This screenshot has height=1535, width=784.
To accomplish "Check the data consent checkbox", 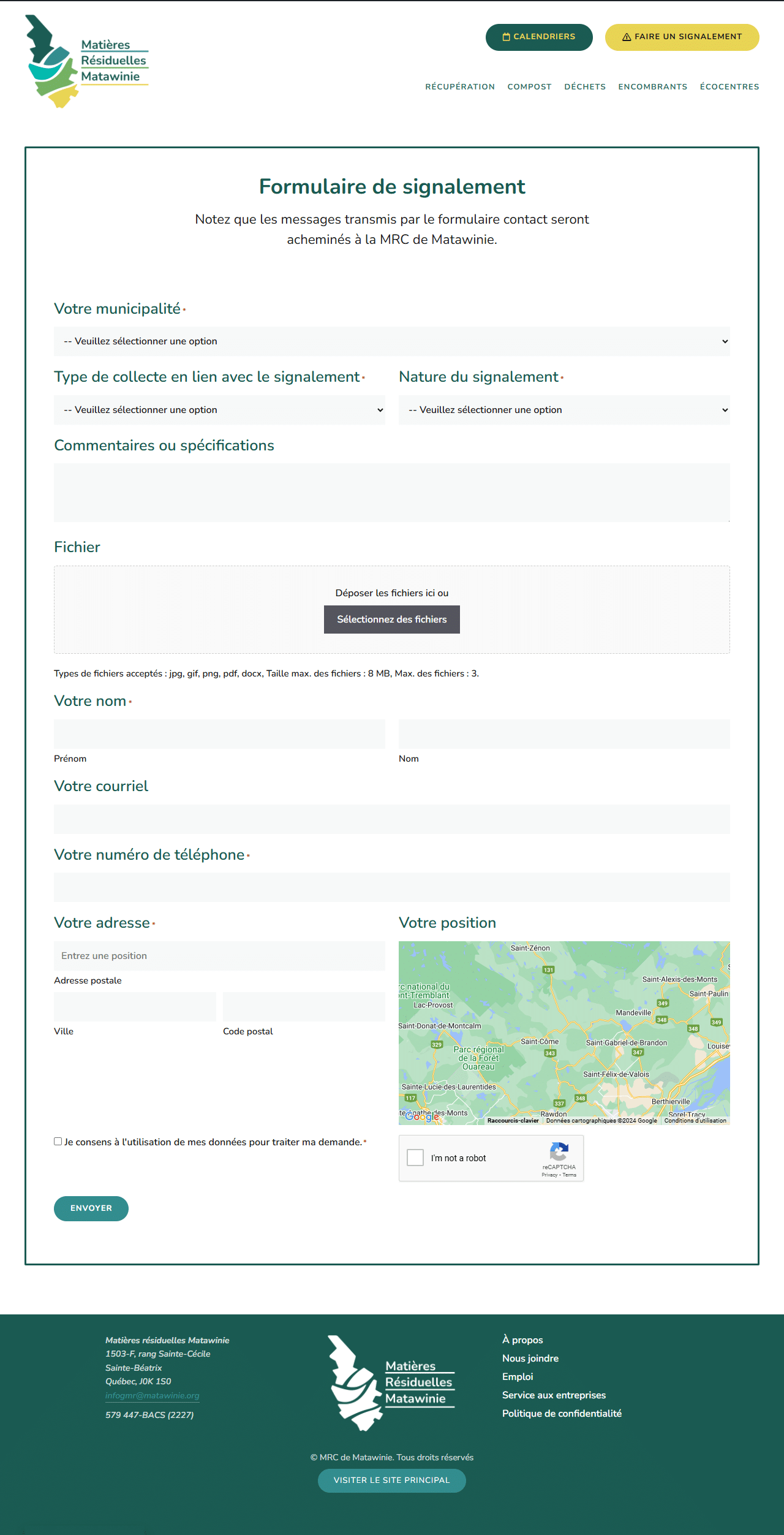I will [x=58, y=1142].
